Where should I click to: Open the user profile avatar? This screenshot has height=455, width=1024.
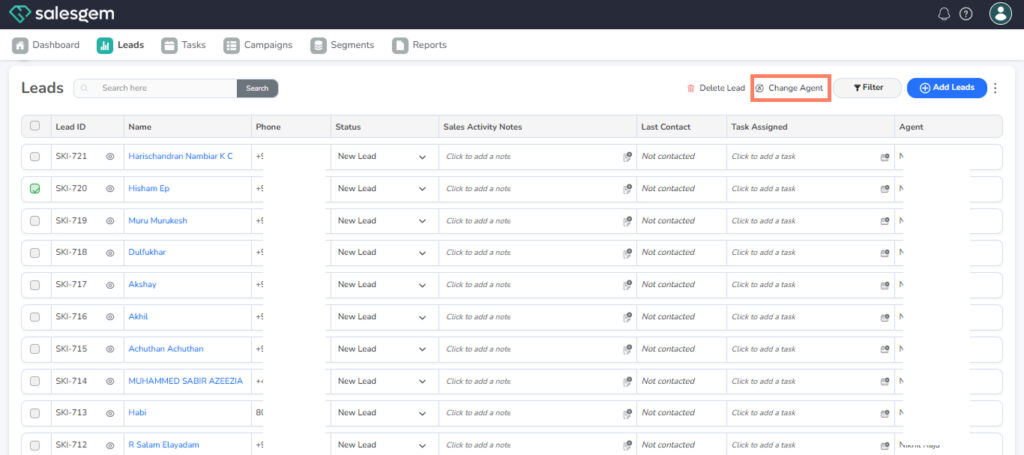pos(1000,13)
